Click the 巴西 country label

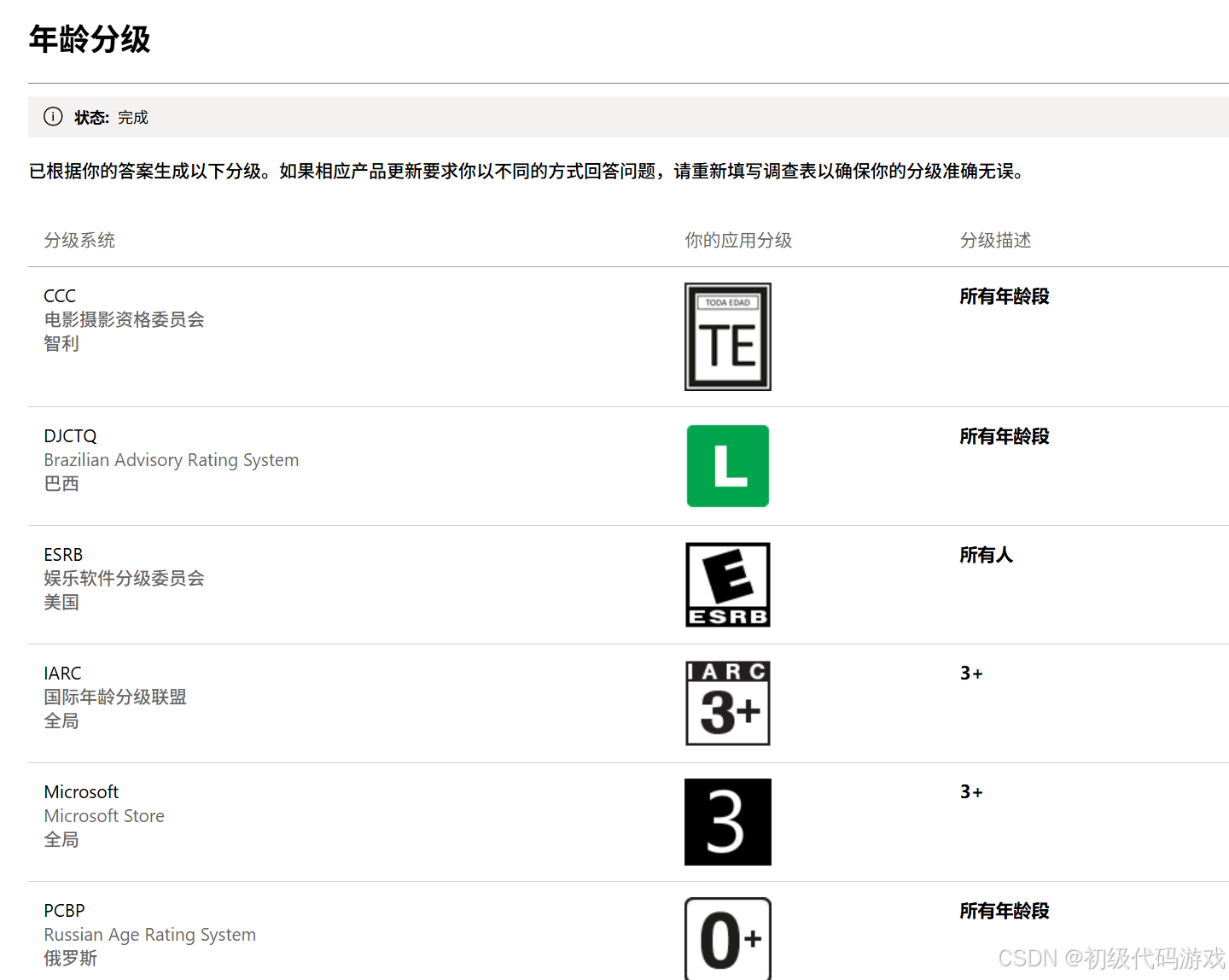point(61,484)
